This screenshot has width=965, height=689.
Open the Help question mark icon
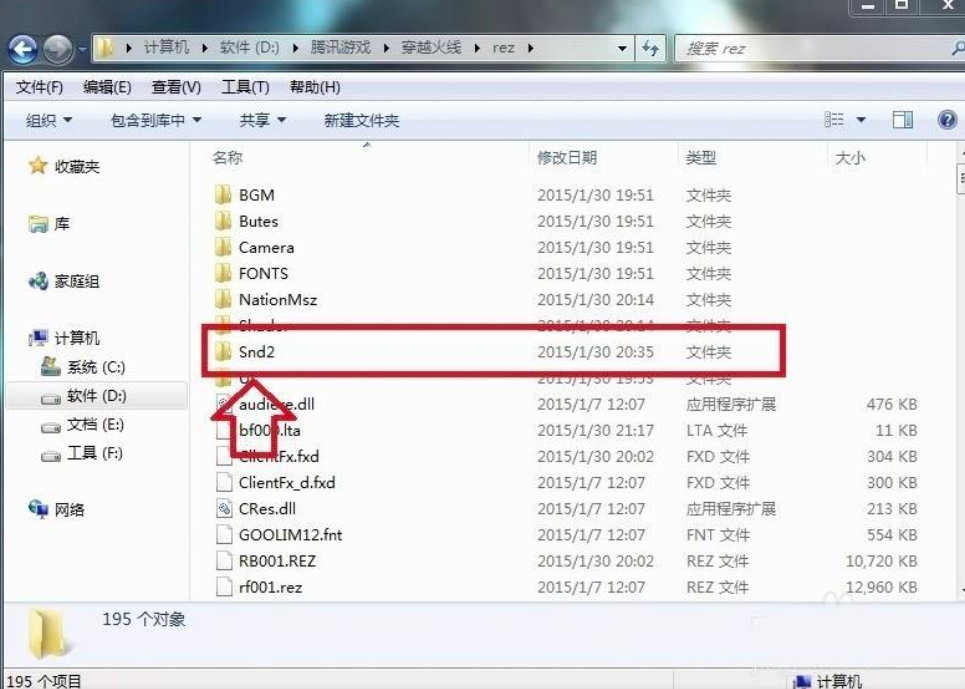pyautogui.click(x=947, y=119)
